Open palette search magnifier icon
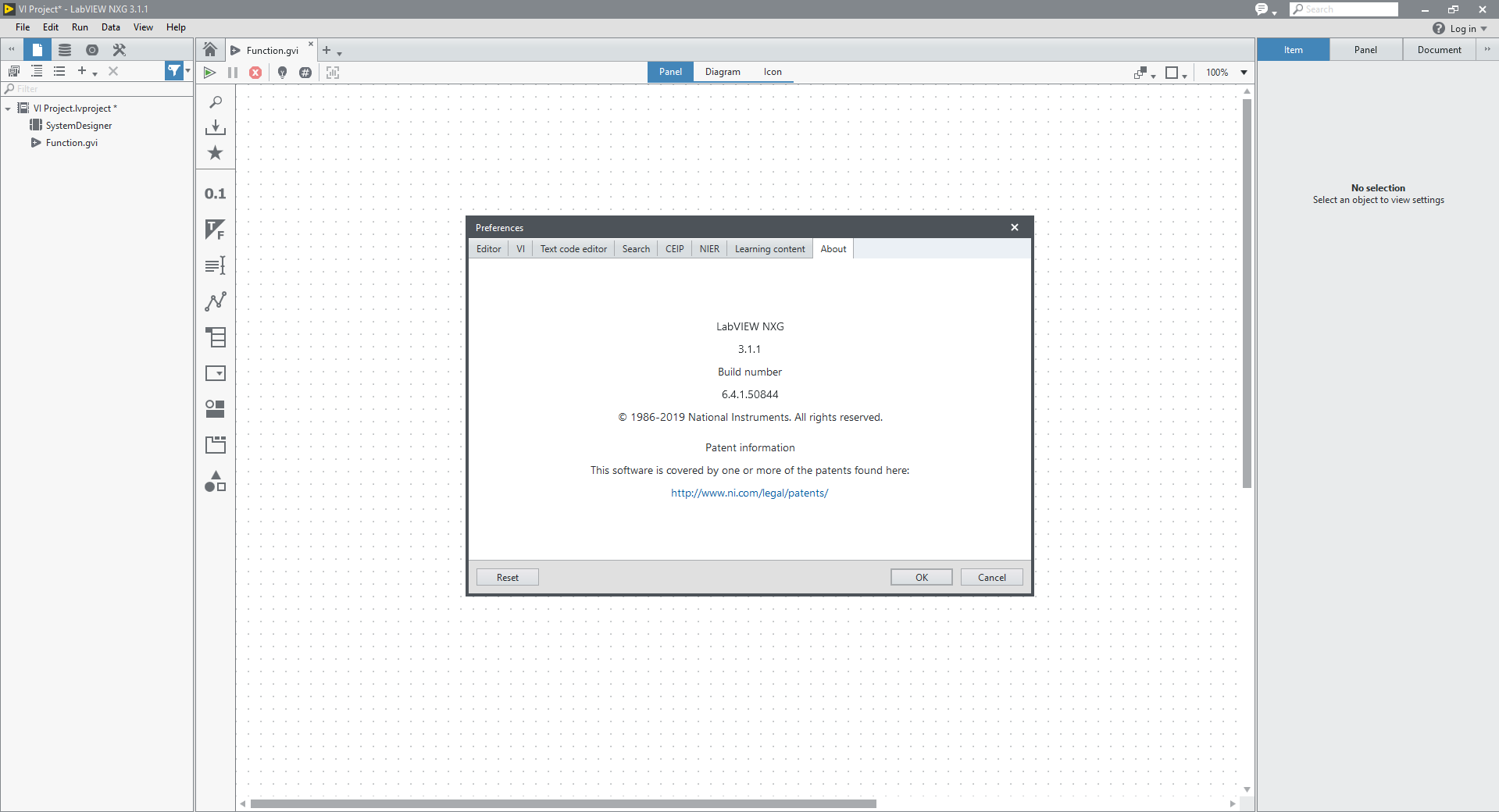 (x=216, y=102)
